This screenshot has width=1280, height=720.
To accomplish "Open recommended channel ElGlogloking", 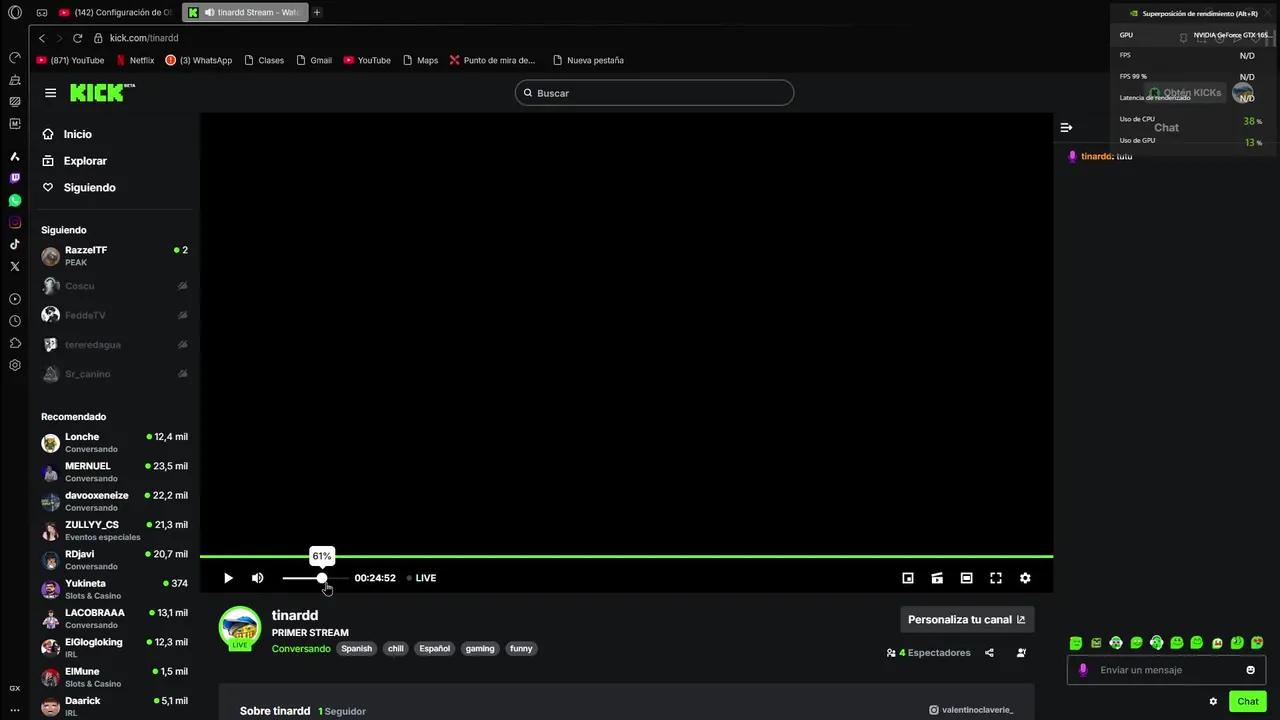I will [114, 648].
